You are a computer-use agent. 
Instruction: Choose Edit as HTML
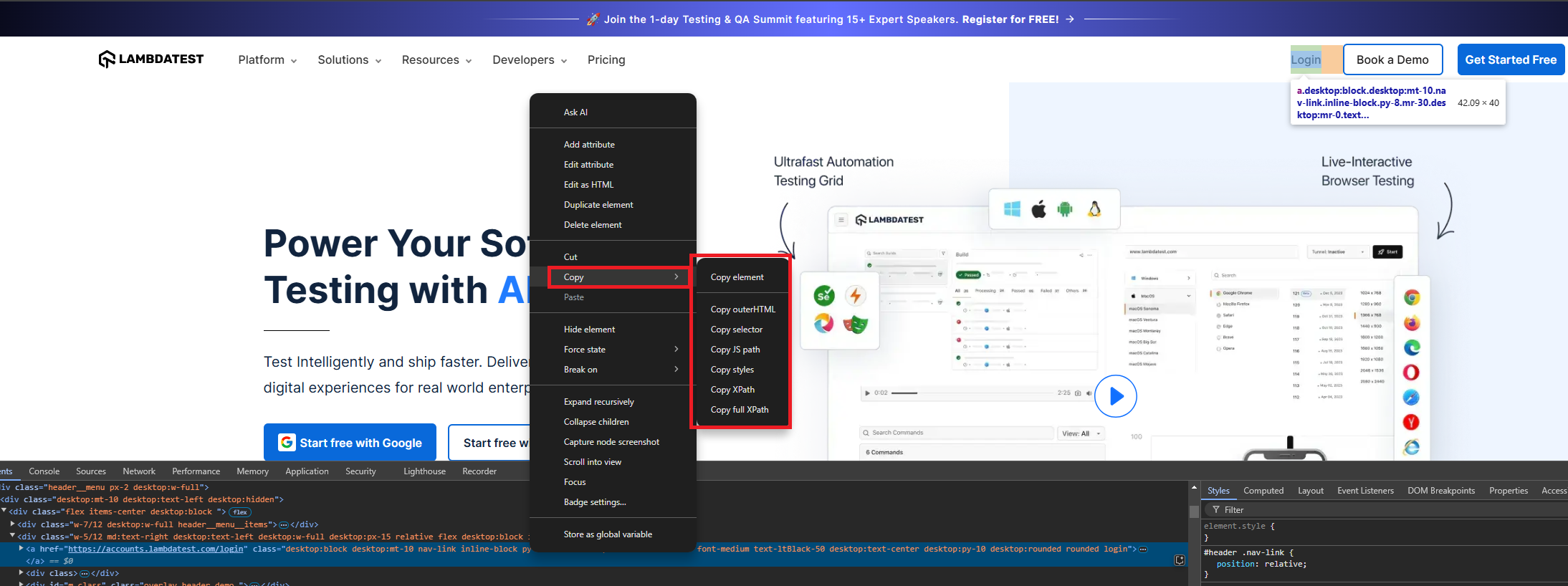(x=613, y=185)
